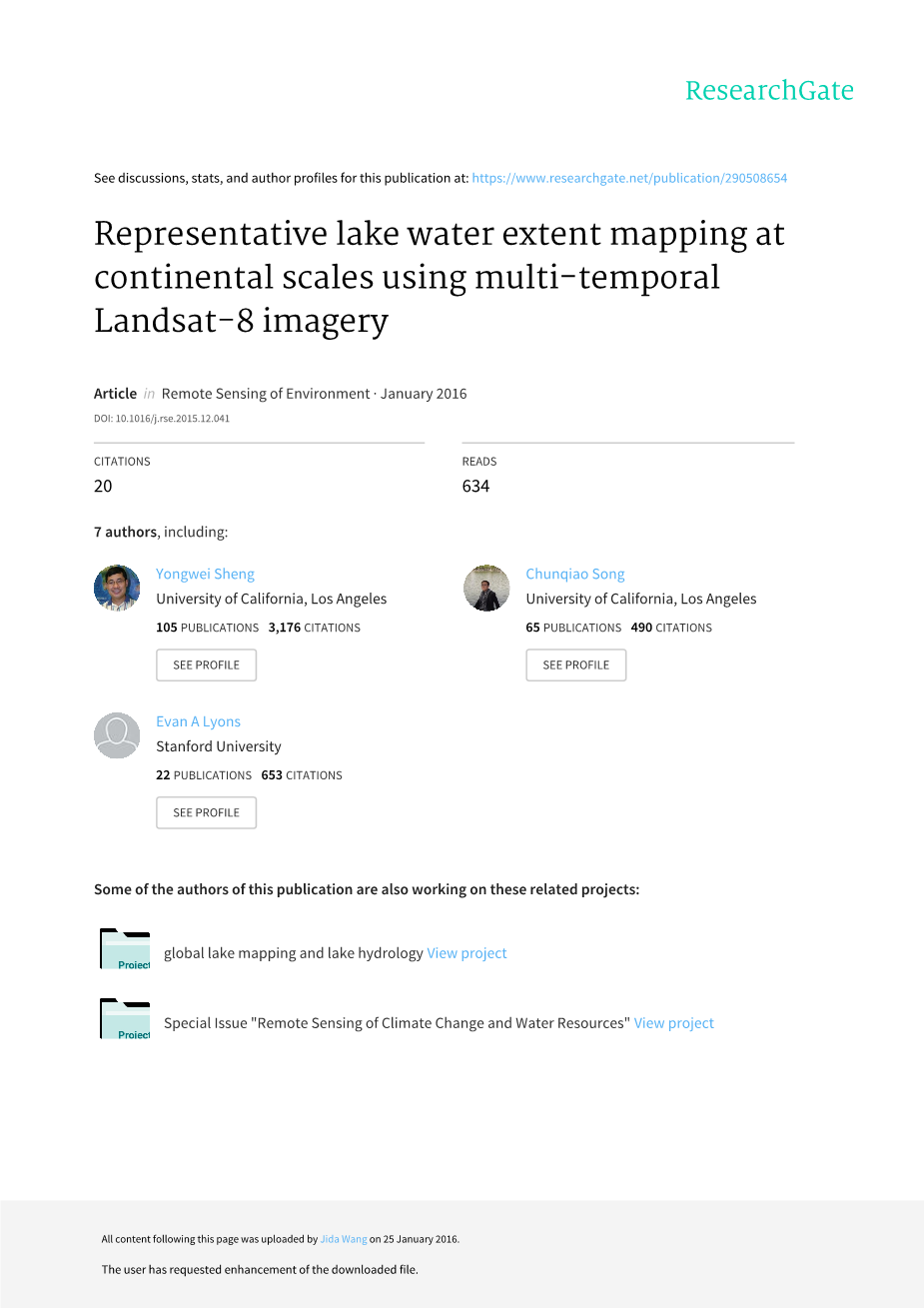Click the 20 citations count
The width and height of the screenshot is (924, 1308).
tap(103, 487)
